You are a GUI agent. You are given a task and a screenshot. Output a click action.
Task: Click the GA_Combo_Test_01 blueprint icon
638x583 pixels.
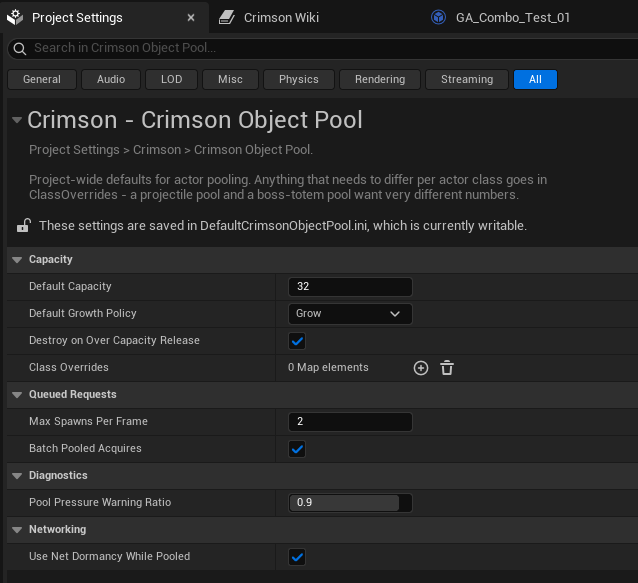click(x=438, y=17)
